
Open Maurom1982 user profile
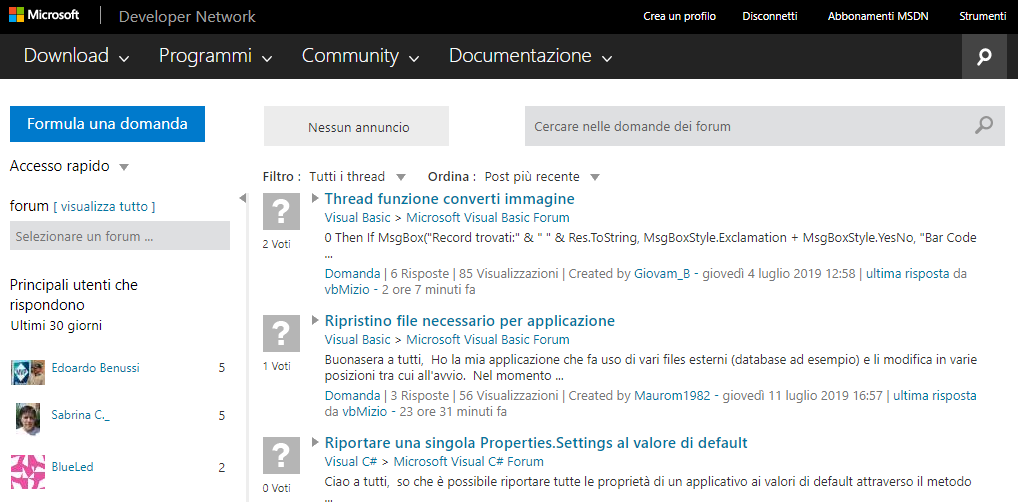click(671, 395)
